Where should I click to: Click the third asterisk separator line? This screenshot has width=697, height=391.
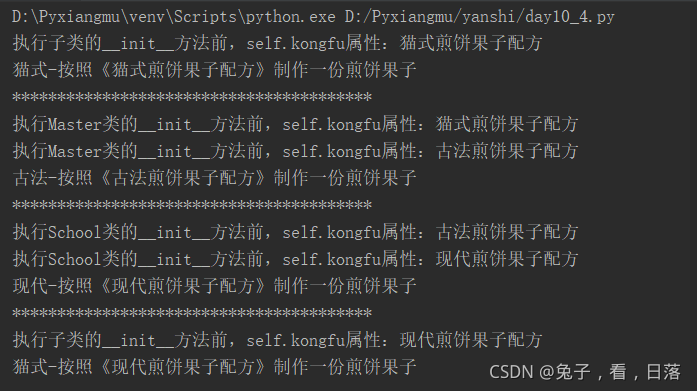192,313
